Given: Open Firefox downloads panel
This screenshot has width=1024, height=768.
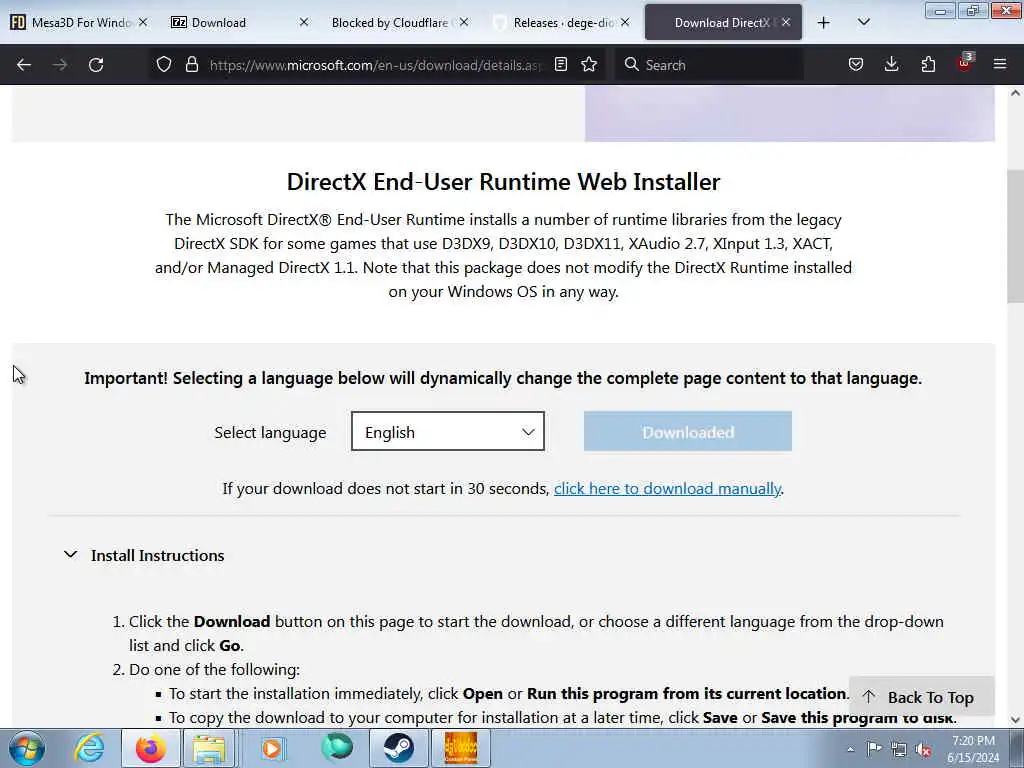Looking at the screenshot, I should pyautogui.click(x=891, y=65).
